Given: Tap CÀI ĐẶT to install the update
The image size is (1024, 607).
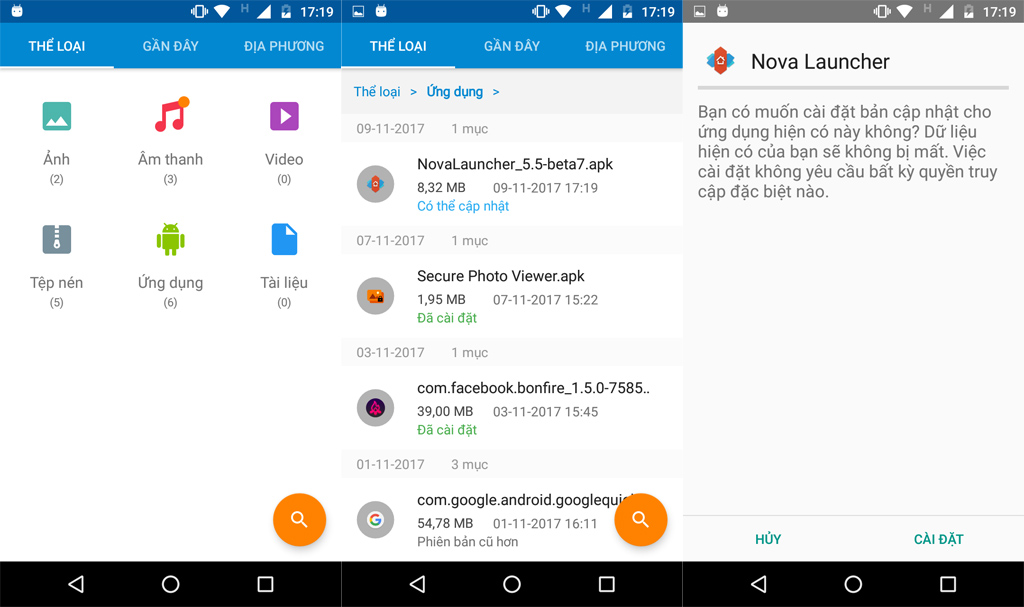Looking at the screenshot, I should click(x=938, y=539).
